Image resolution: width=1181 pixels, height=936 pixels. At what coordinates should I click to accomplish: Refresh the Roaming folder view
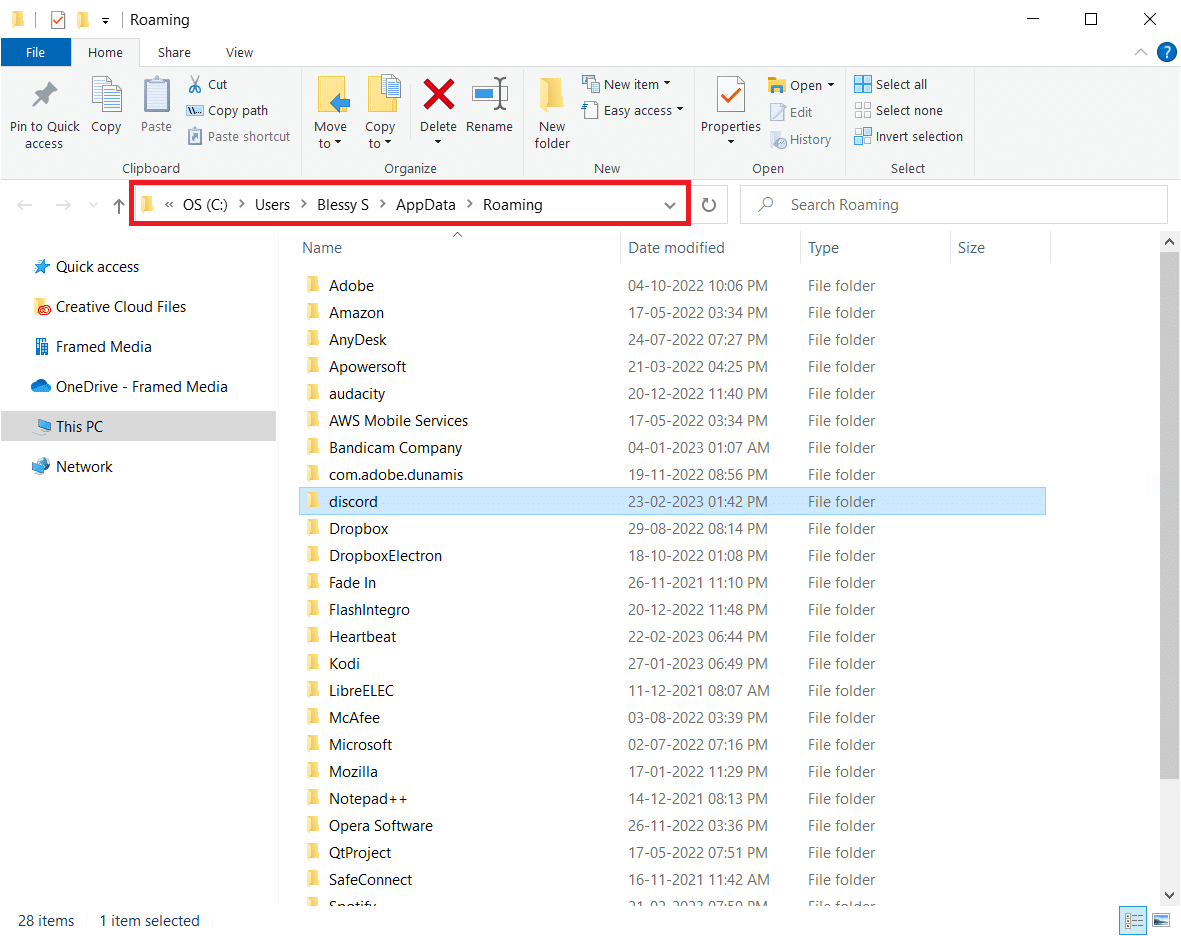coord(709,205)
